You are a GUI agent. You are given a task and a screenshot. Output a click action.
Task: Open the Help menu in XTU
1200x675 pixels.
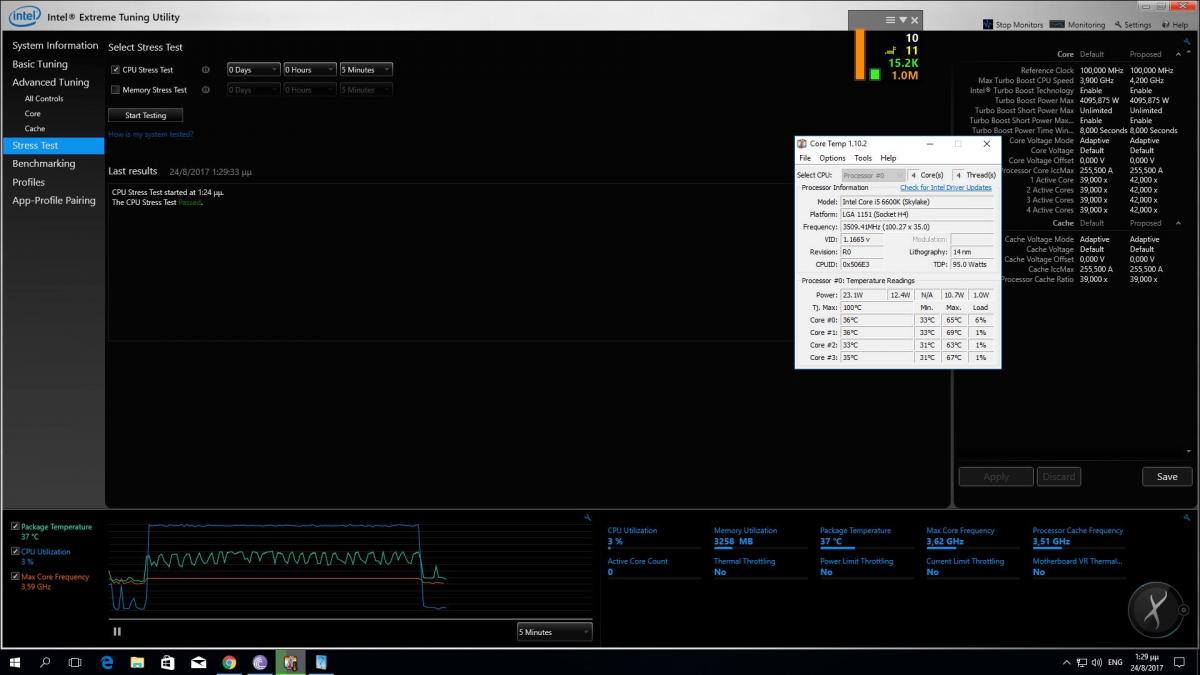pos(1175,25)
